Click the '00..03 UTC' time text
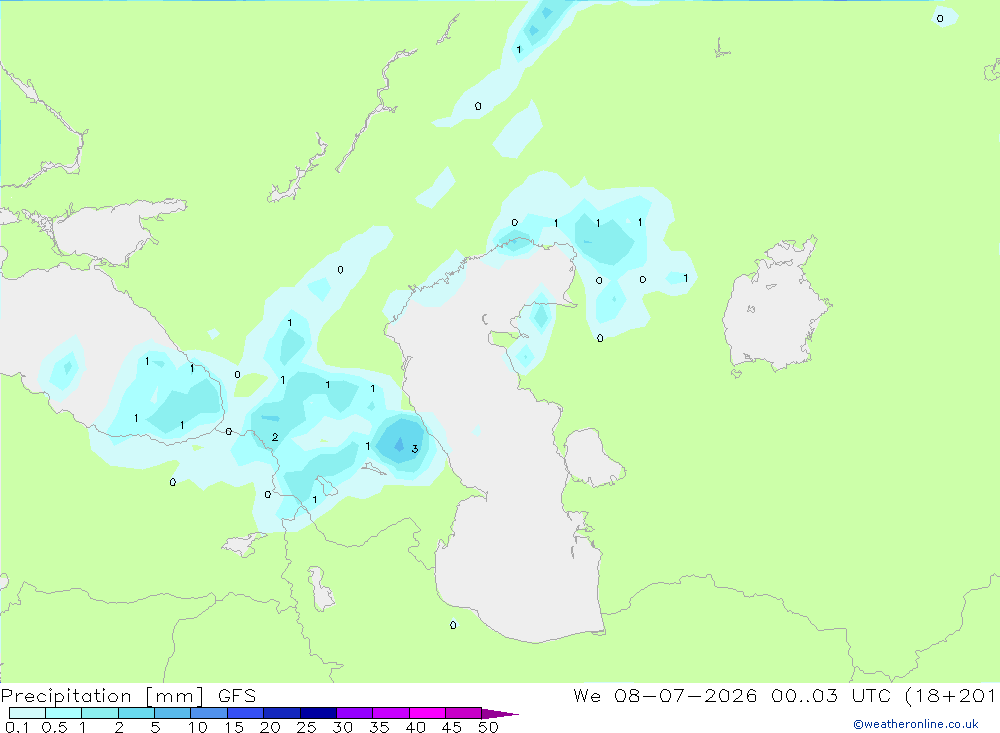 [830, 696]
